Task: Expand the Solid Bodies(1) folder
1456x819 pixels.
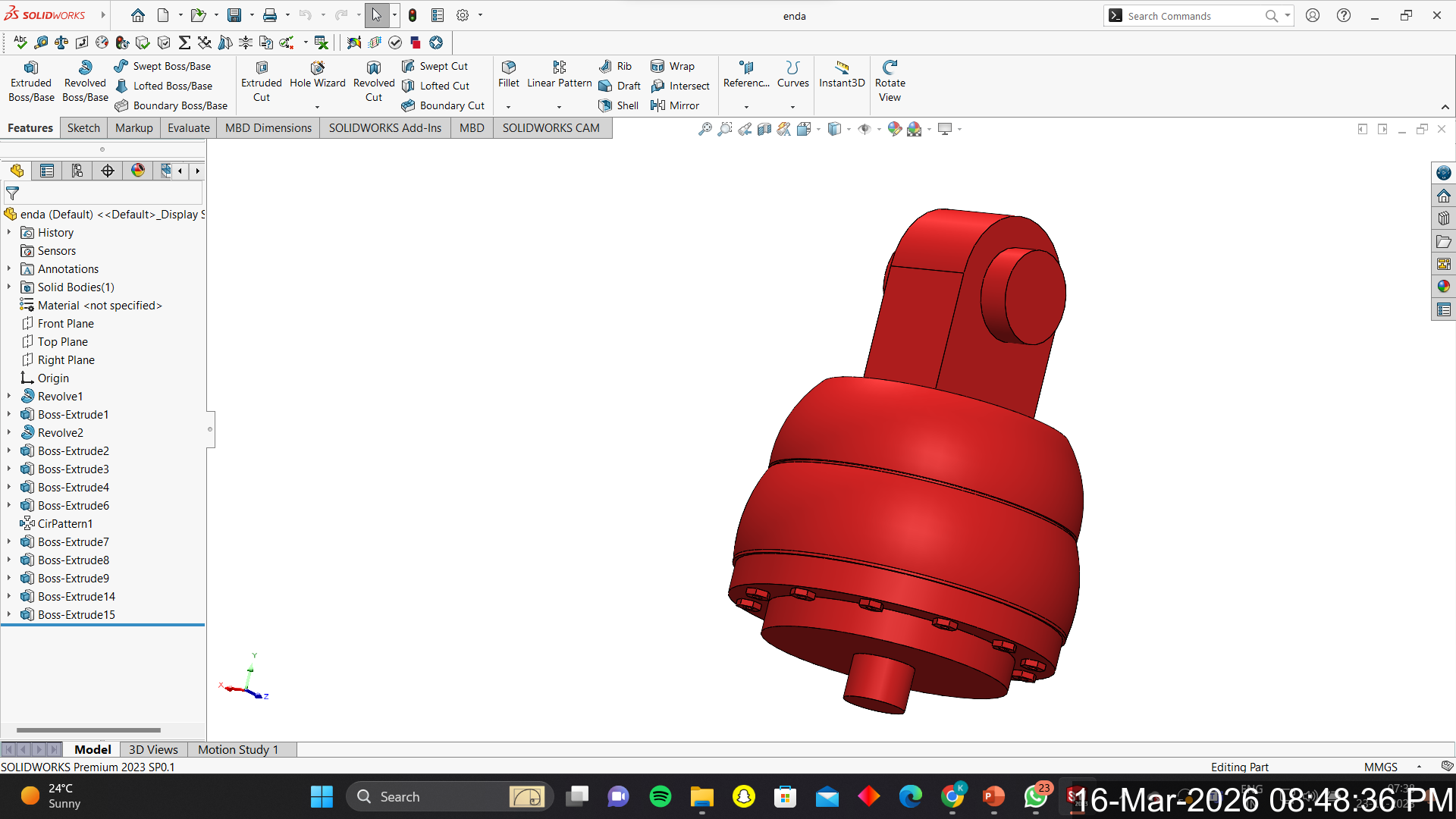Action: point(9,287)
